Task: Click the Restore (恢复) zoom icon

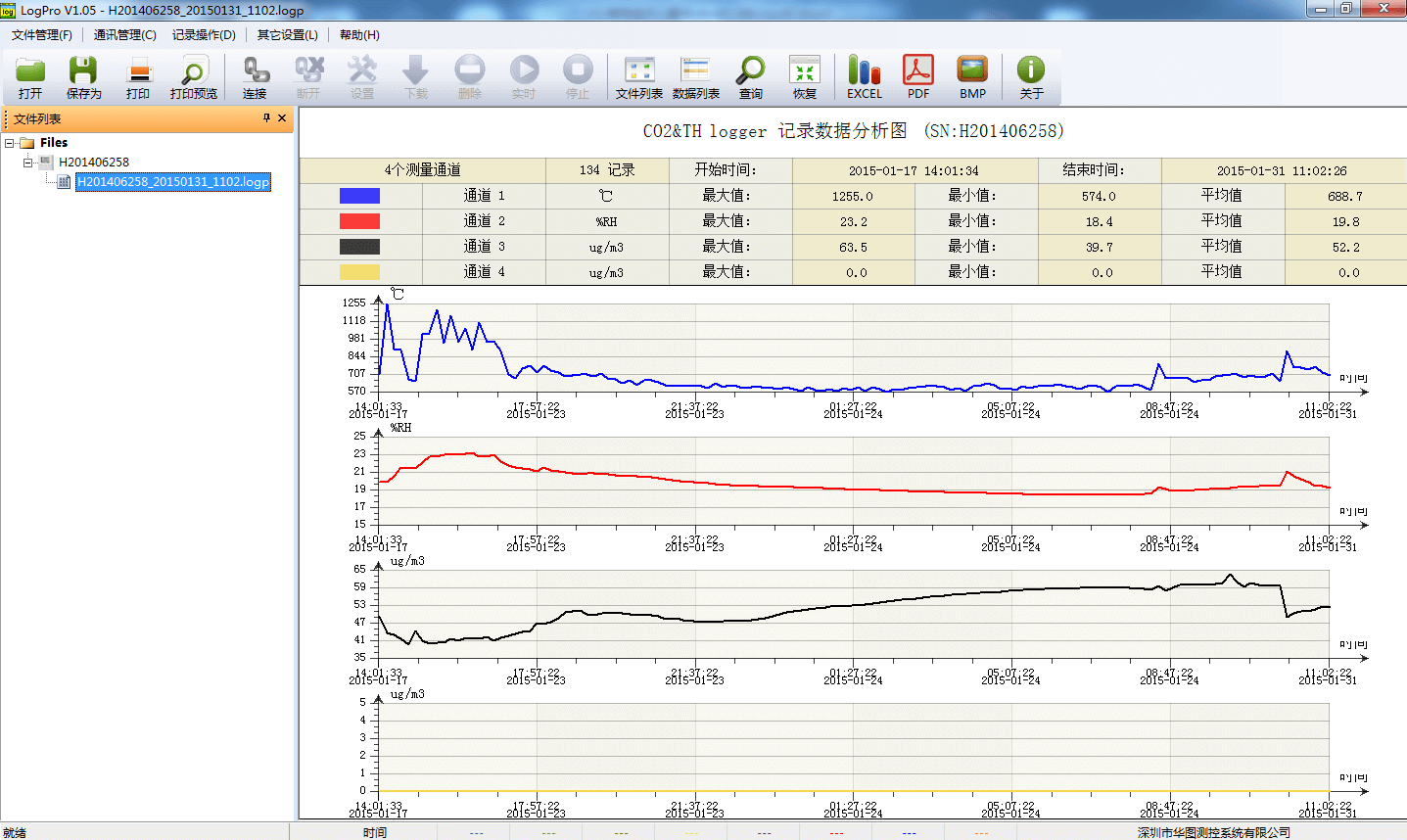Action: 804,76
